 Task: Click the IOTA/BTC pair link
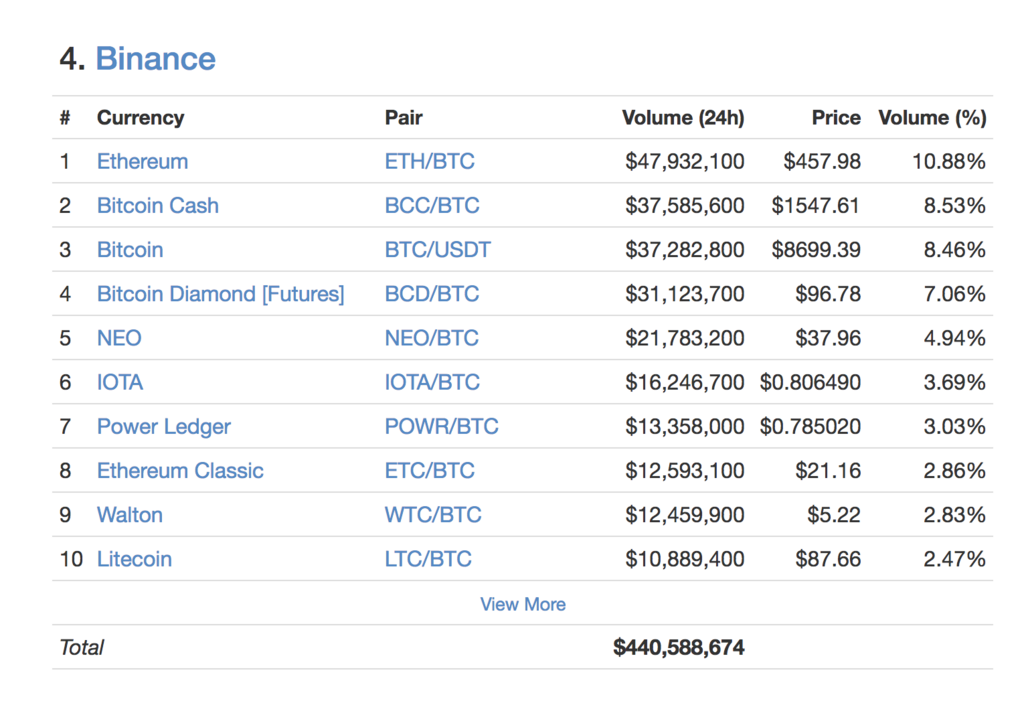(432, 382)
